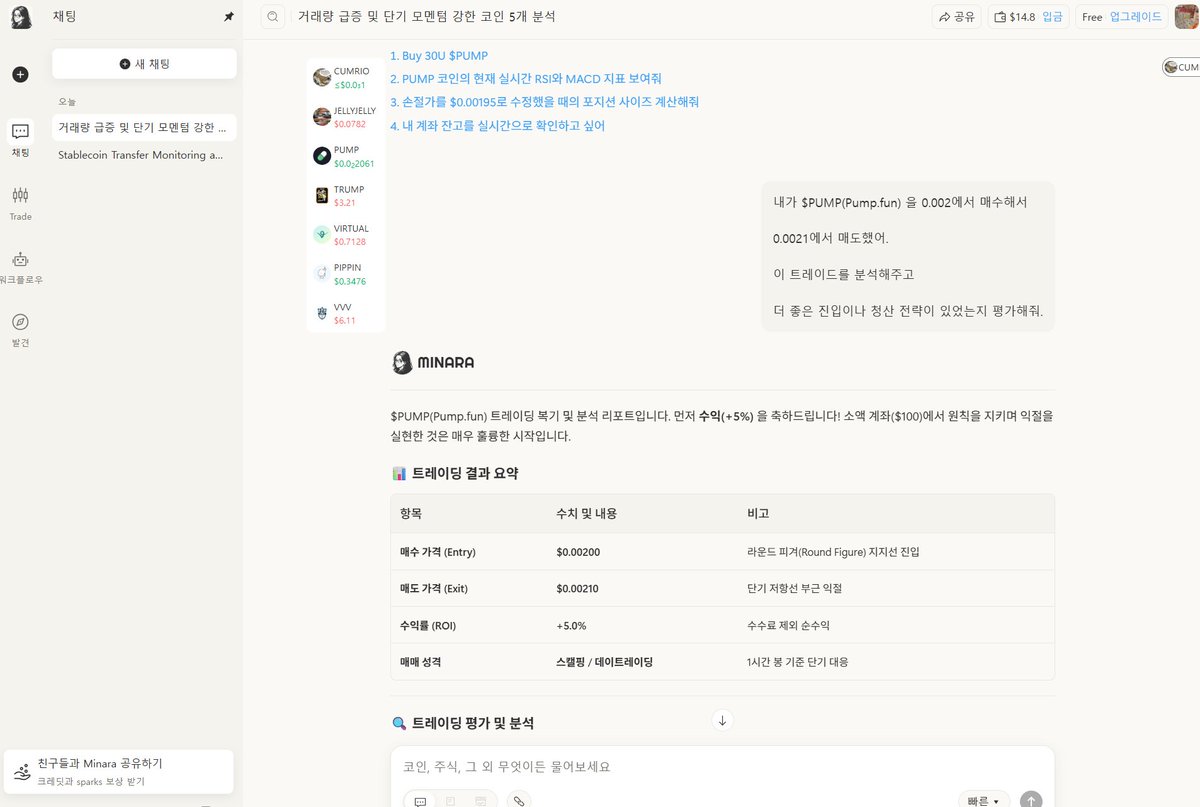Open the 빠른 speed mode dropdown
The image size is (1200, 807).
pyautogui.click(x=983, y=801)
